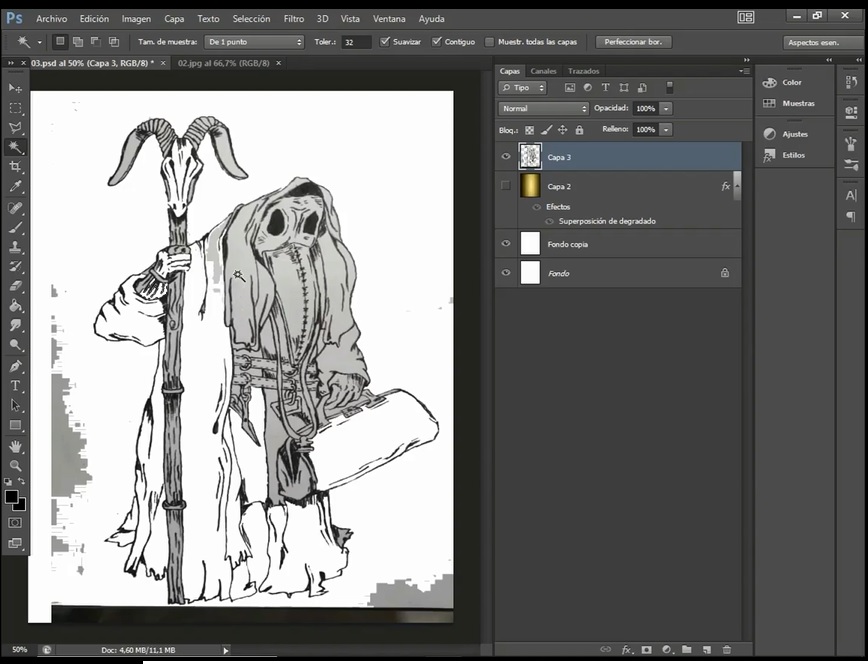Viewport: 868px width, 664px height.
Task: Select the Hand tool
Action: (15, 446)
